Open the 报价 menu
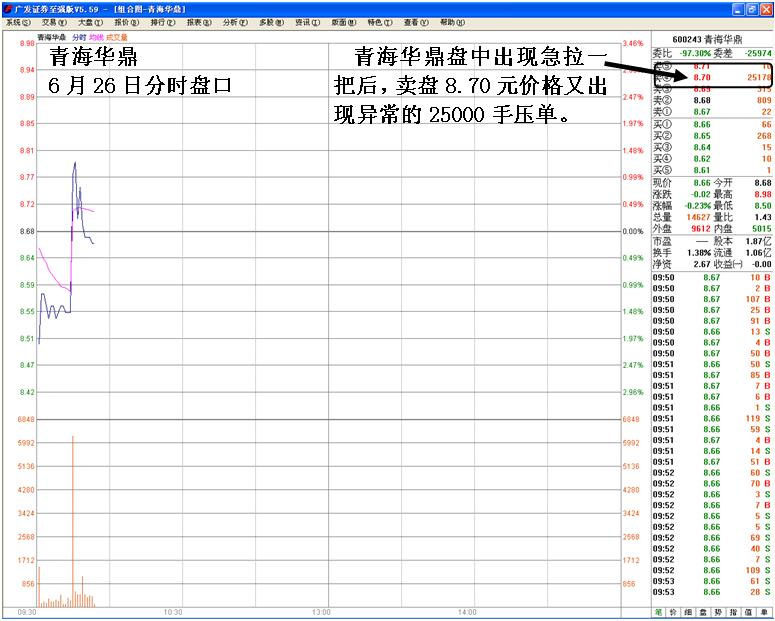The width and height of the screenshot is (775, 621). pyautogui.click(x=127, y=23)
